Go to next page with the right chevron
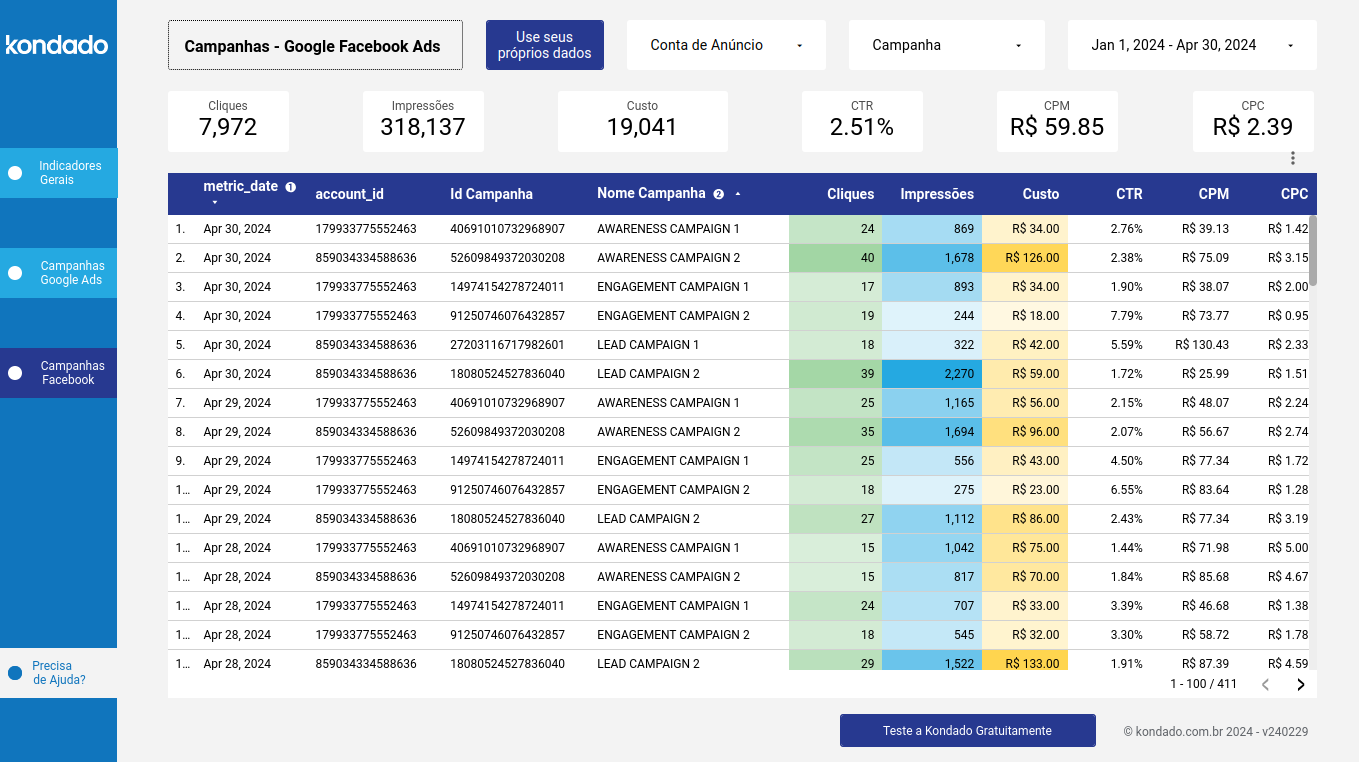1359x762 pixels. (x=1300, y=685)
